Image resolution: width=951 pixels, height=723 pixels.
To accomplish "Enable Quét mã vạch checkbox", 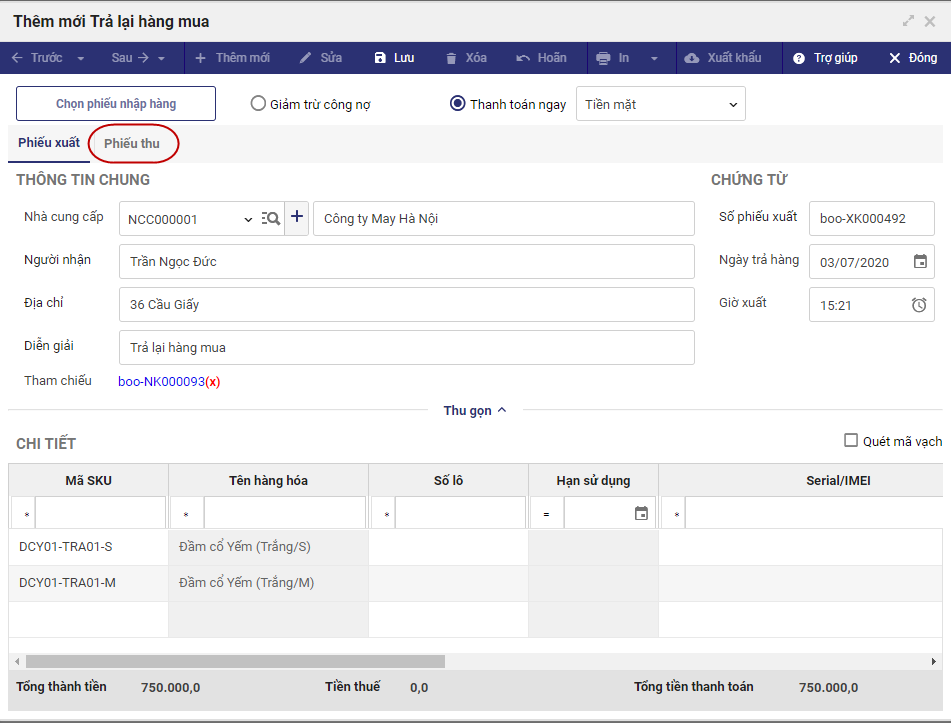I will (851, 441).
